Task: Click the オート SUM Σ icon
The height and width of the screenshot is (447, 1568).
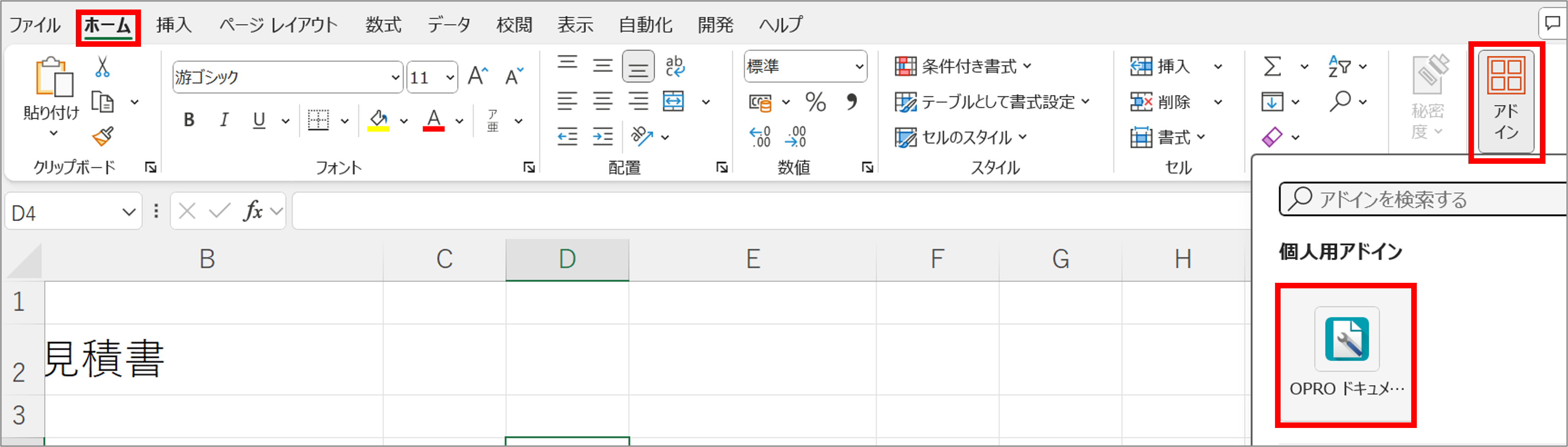Action: point(1271,66)
